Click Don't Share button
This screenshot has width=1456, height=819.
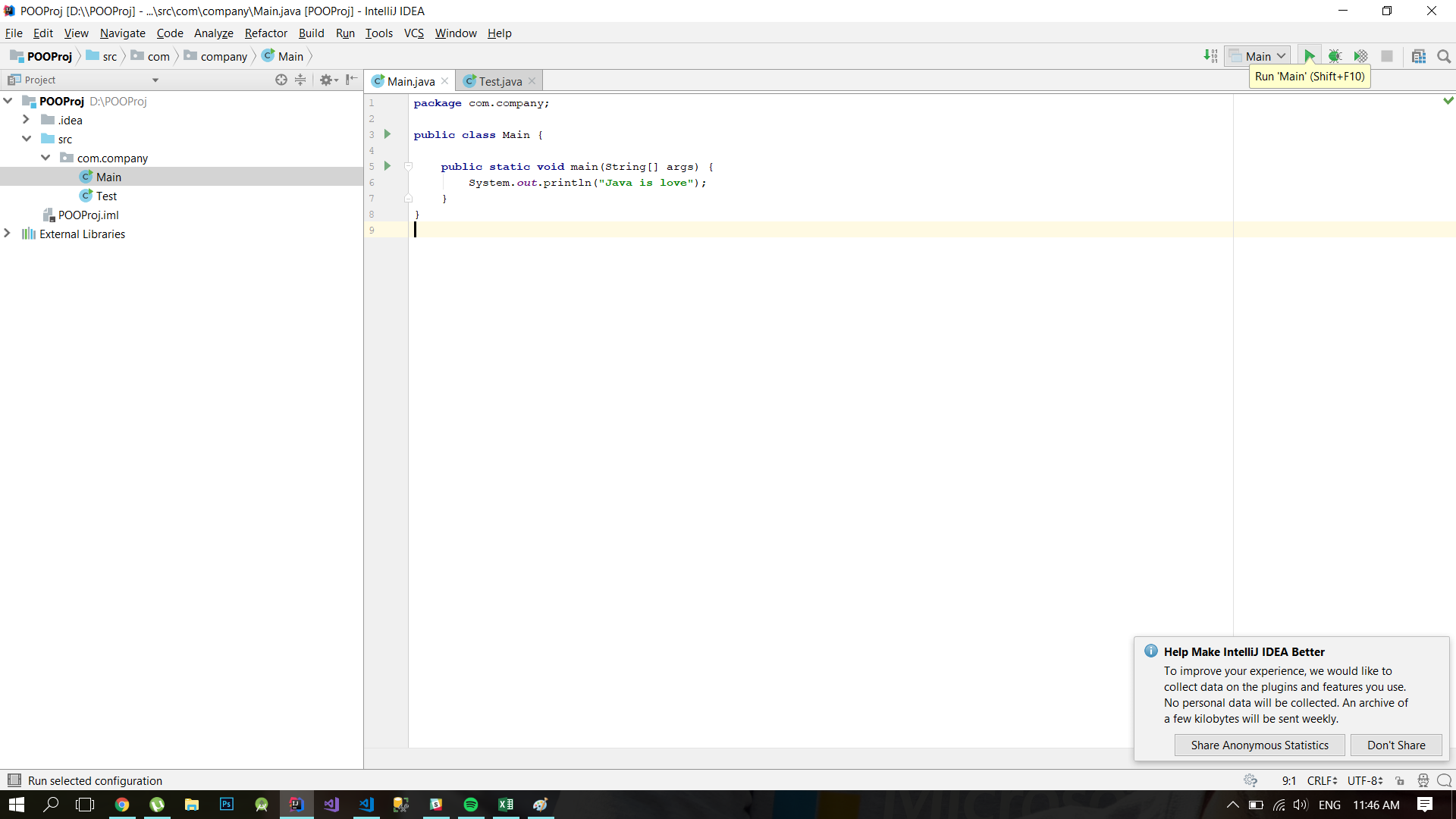coord(1396,745)
